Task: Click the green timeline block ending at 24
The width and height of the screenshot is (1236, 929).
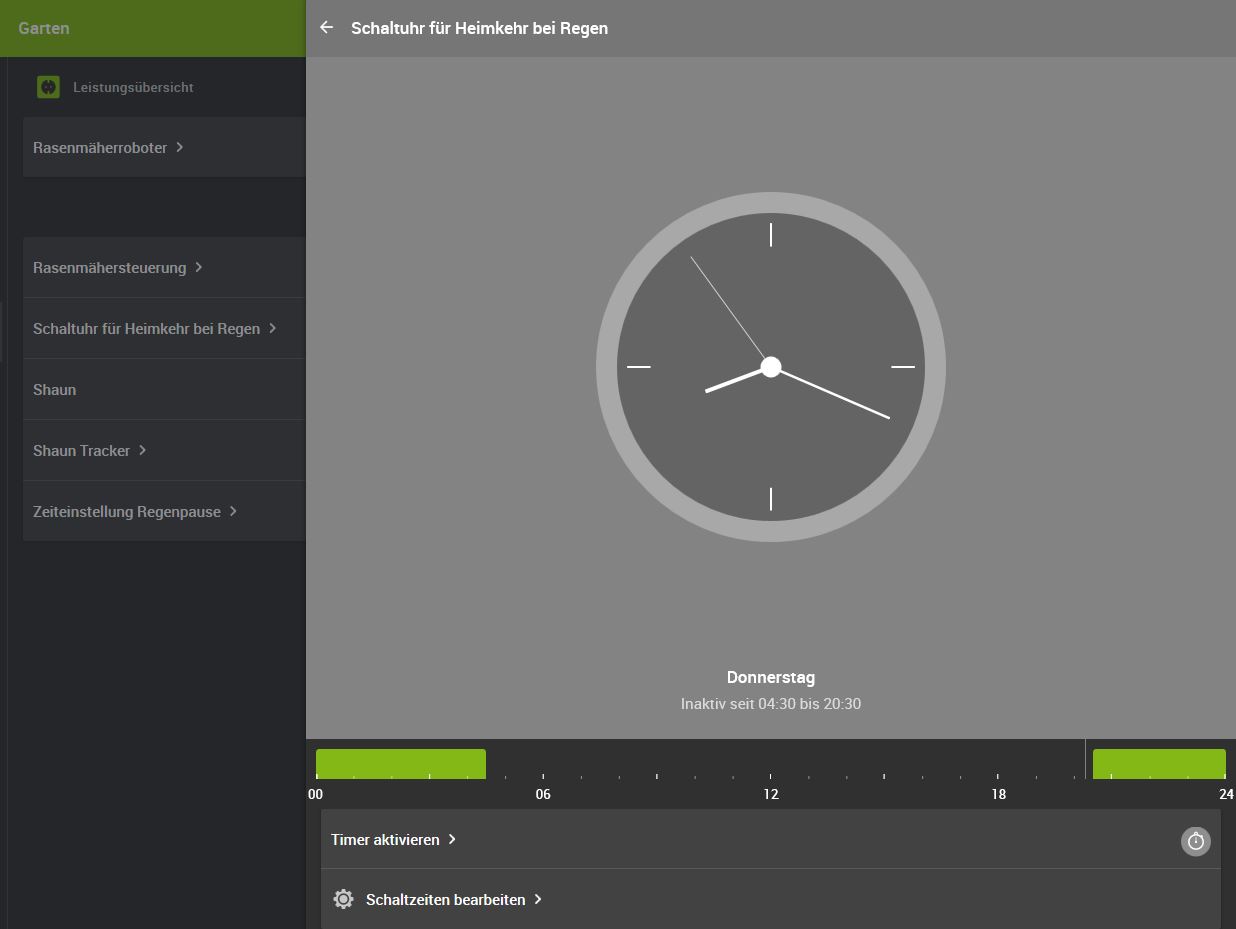Action: tap(1158, 764)
